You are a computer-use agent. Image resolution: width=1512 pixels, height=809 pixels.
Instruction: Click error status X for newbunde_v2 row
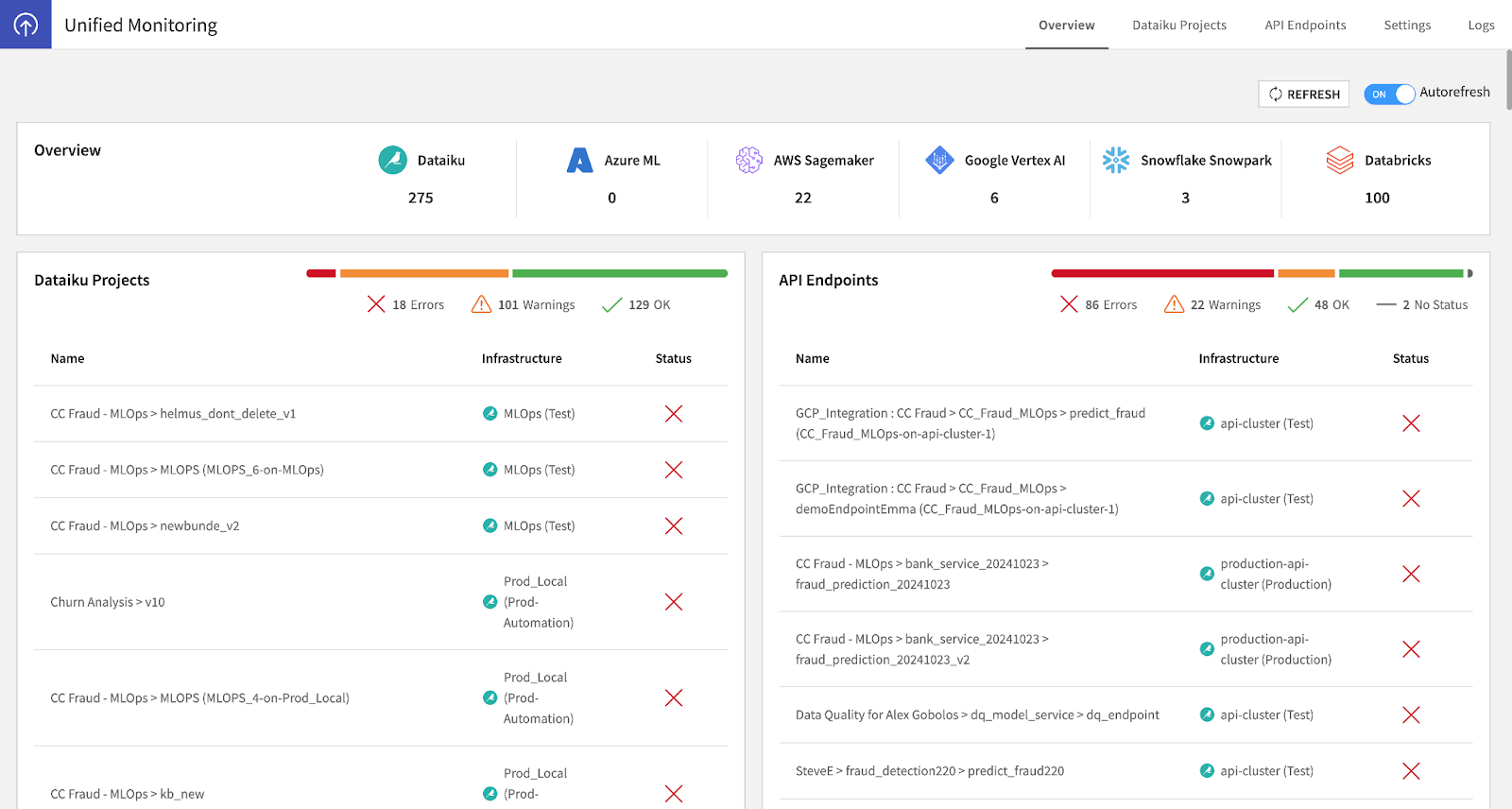coord(674,525)
